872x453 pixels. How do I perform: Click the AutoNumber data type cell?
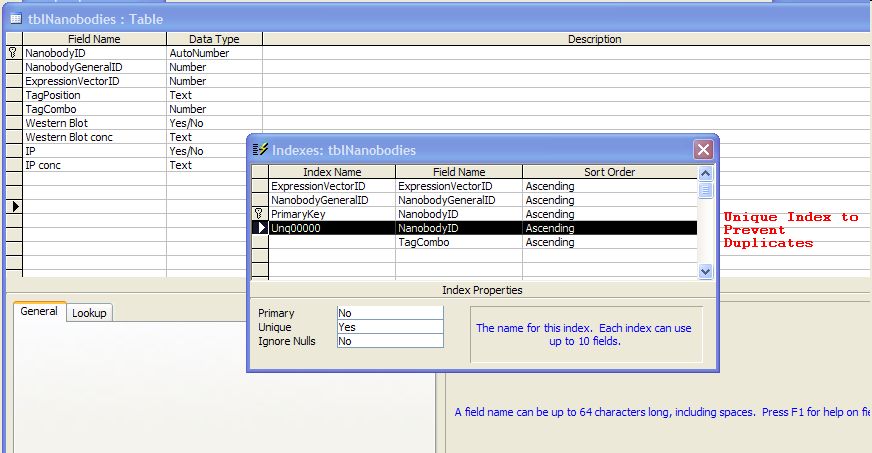pos(214,53)
